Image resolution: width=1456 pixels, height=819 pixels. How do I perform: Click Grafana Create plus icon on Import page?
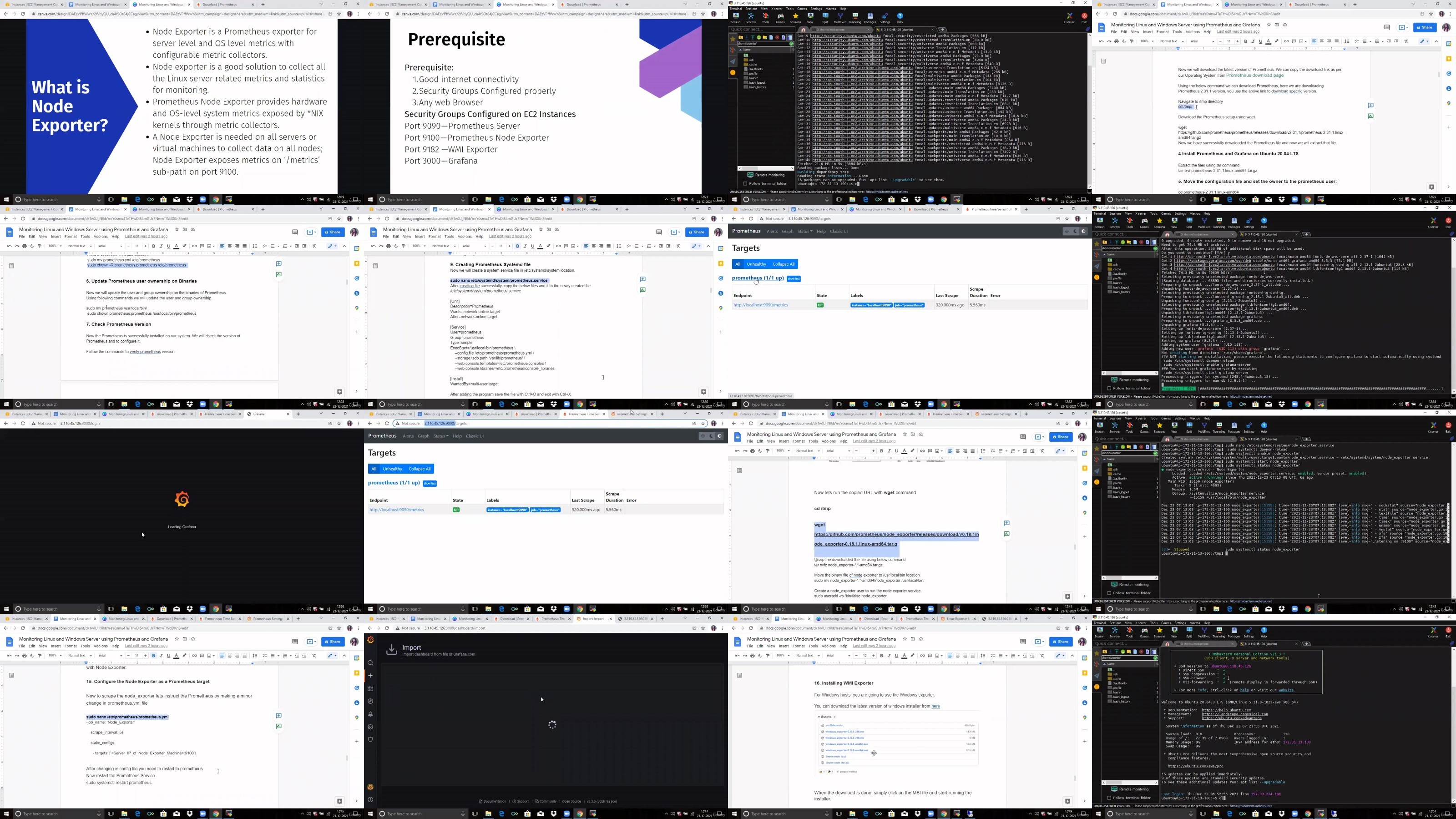370,675
